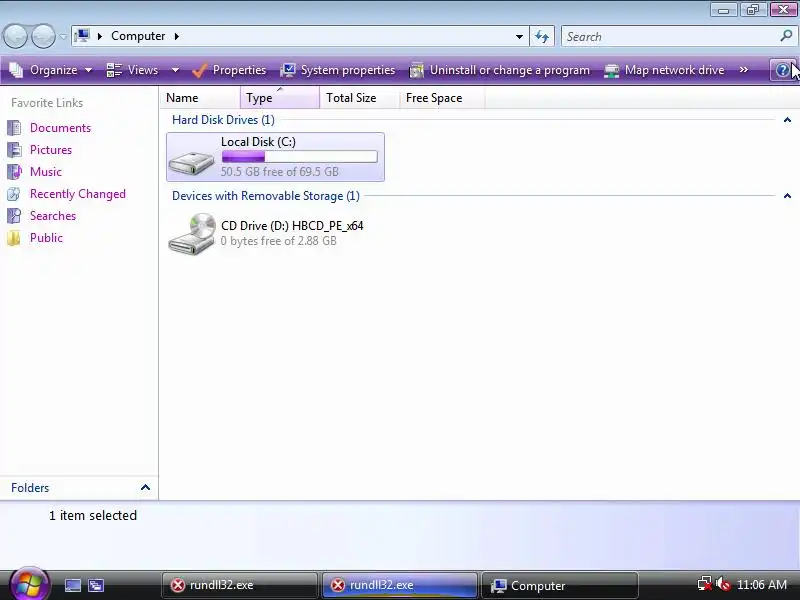This screenshot has height=600, width=800.
Task: Click the Music icon in Favorite Links
Action: (14, 171)
